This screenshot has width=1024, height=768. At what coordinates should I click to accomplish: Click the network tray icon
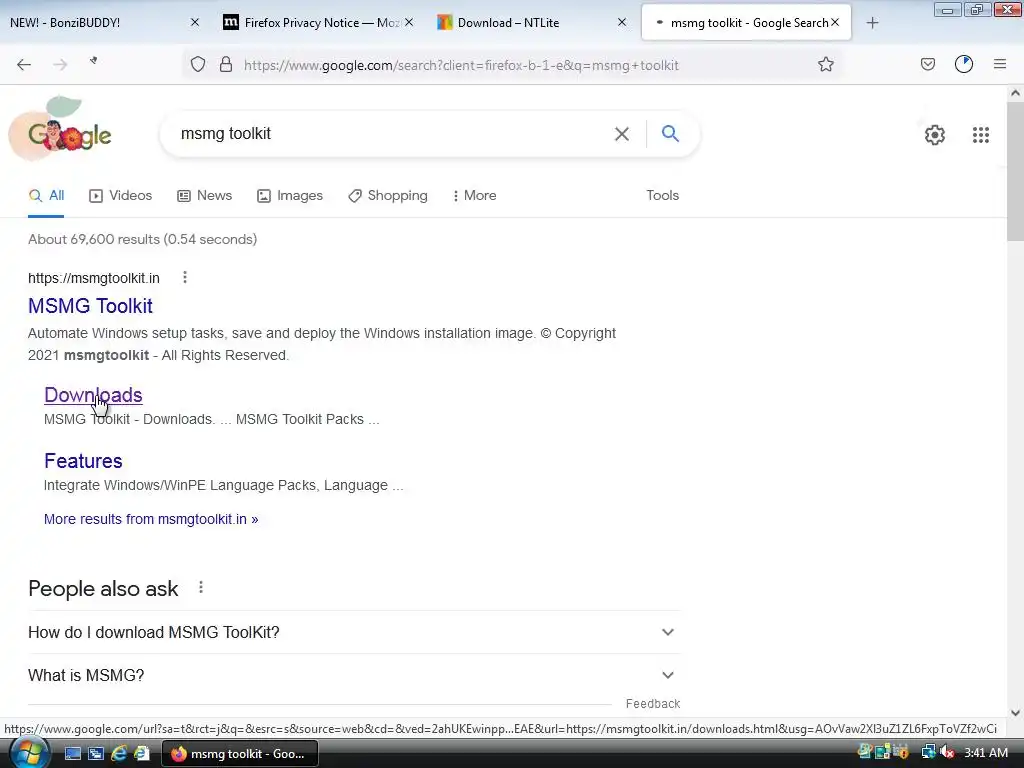coord(928,753)
